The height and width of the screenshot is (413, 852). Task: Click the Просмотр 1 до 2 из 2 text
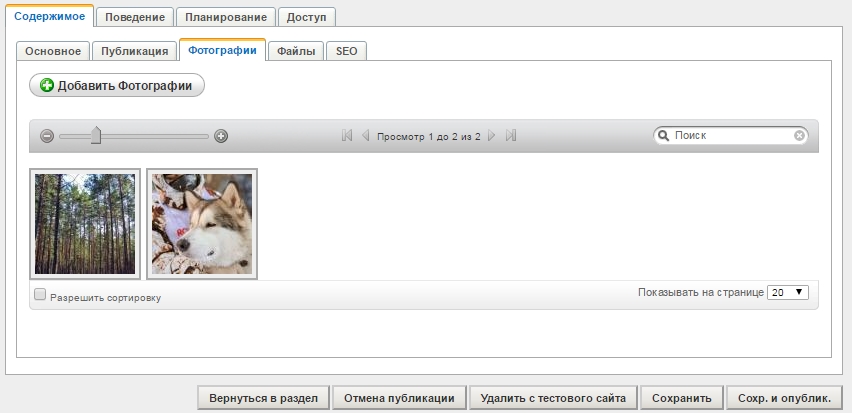click(429, 136)
